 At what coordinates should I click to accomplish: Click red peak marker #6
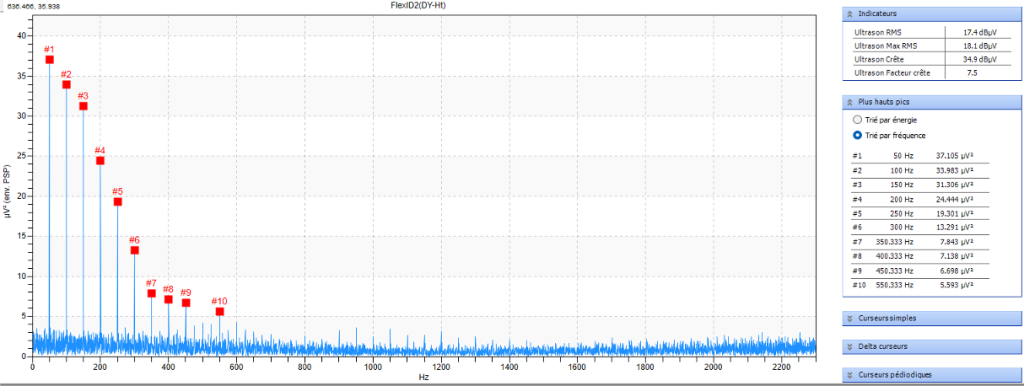pos(135,250)
